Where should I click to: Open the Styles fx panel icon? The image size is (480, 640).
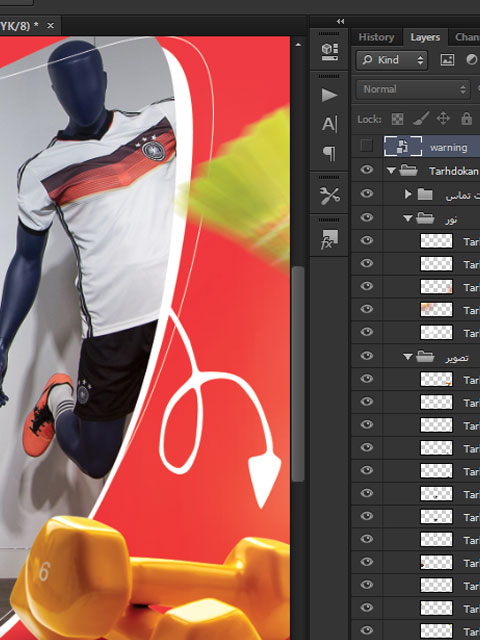click(x=329, y=239)
